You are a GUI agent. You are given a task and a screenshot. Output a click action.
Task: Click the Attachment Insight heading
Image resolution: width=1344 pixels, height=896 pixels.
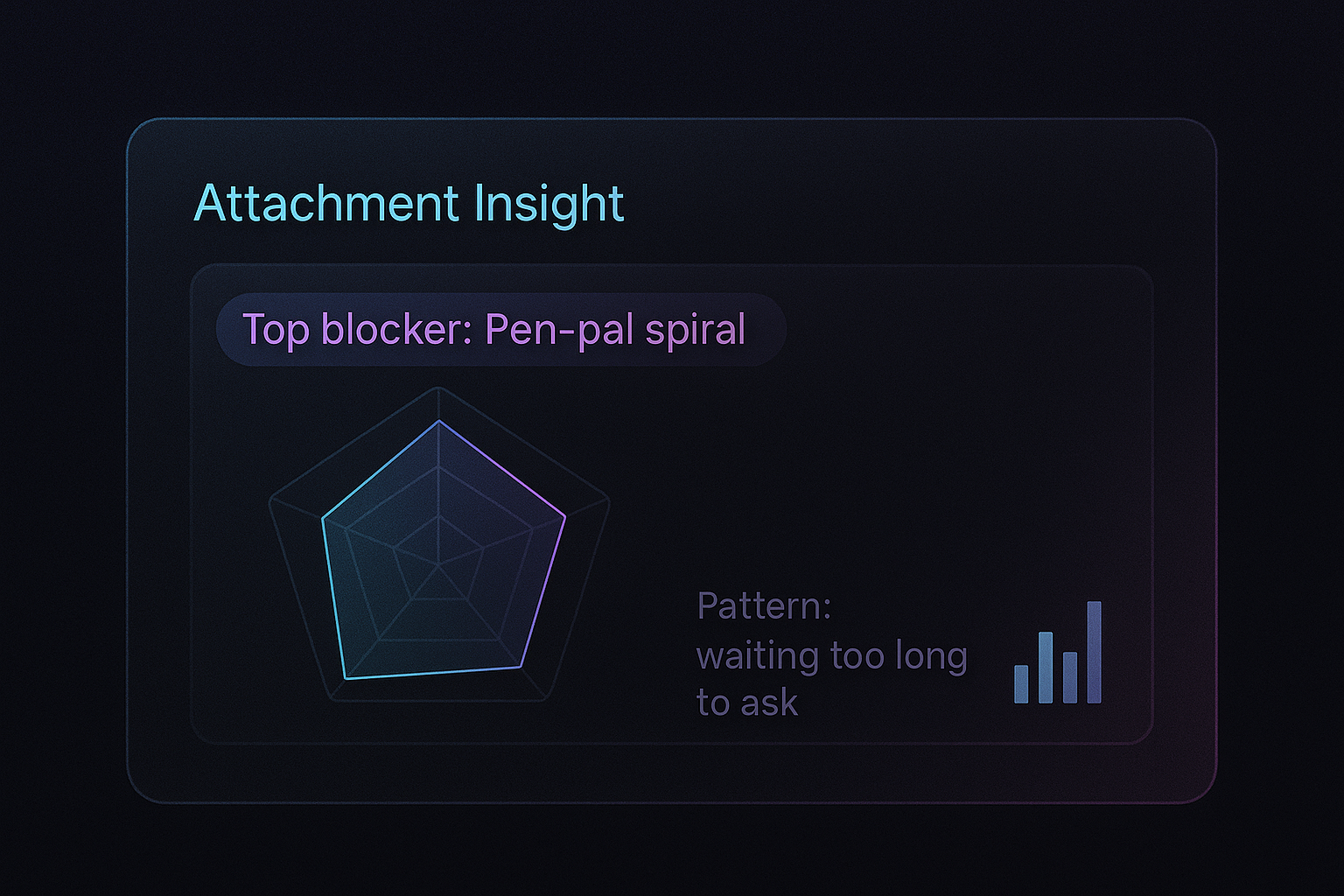pyautogui.click(x=408, y=204)
